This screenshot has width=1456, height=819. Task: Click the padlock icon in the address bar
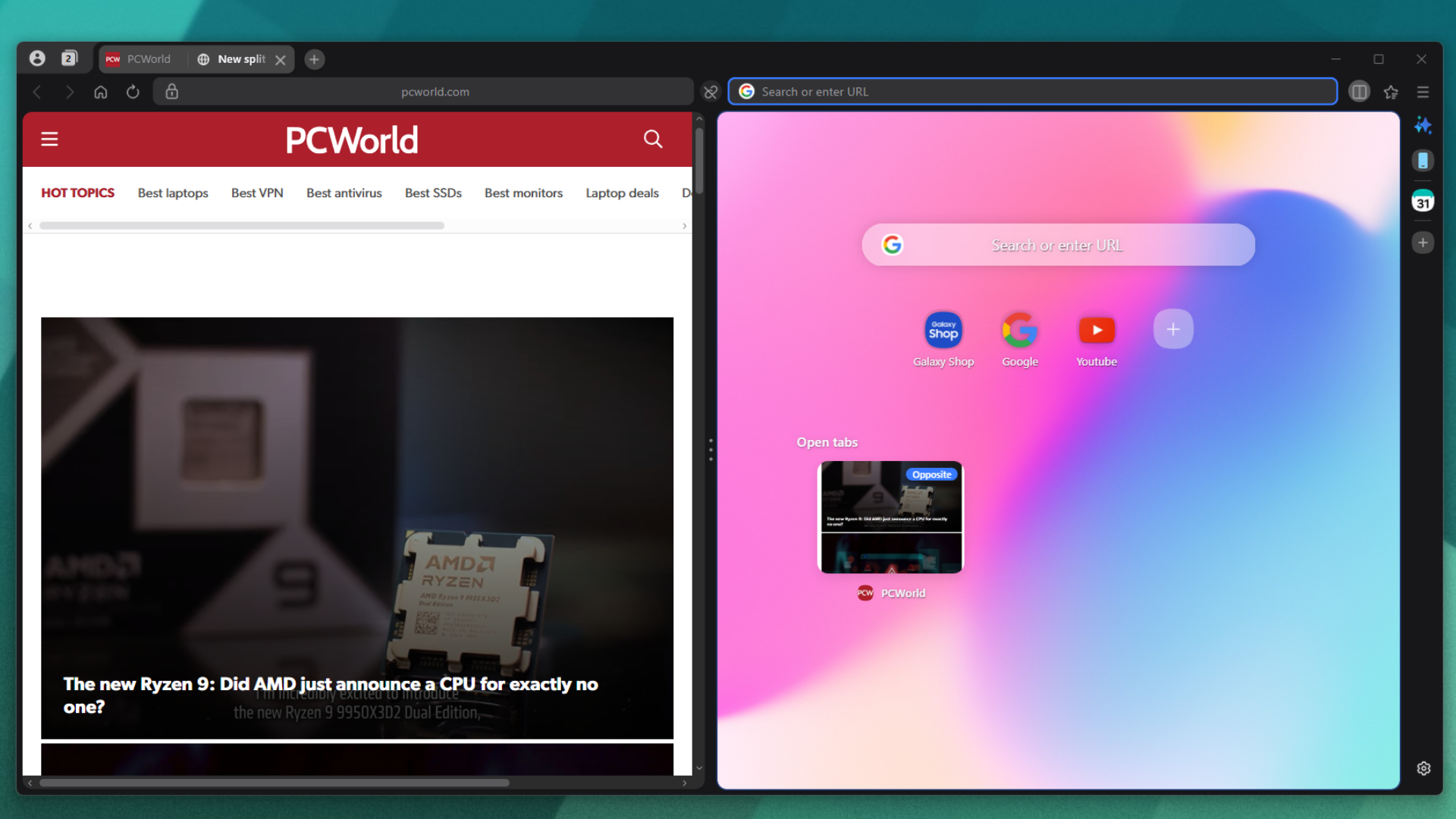pos(171,91)
